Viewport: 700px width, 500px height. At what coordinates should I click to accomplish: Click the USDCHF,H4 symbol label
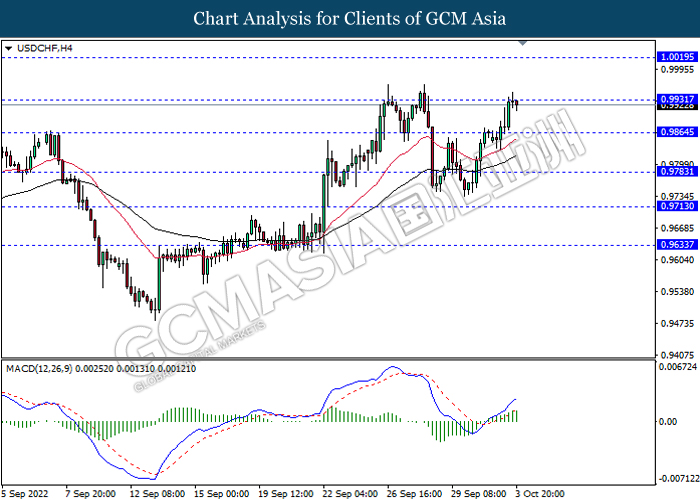[45, 48]
